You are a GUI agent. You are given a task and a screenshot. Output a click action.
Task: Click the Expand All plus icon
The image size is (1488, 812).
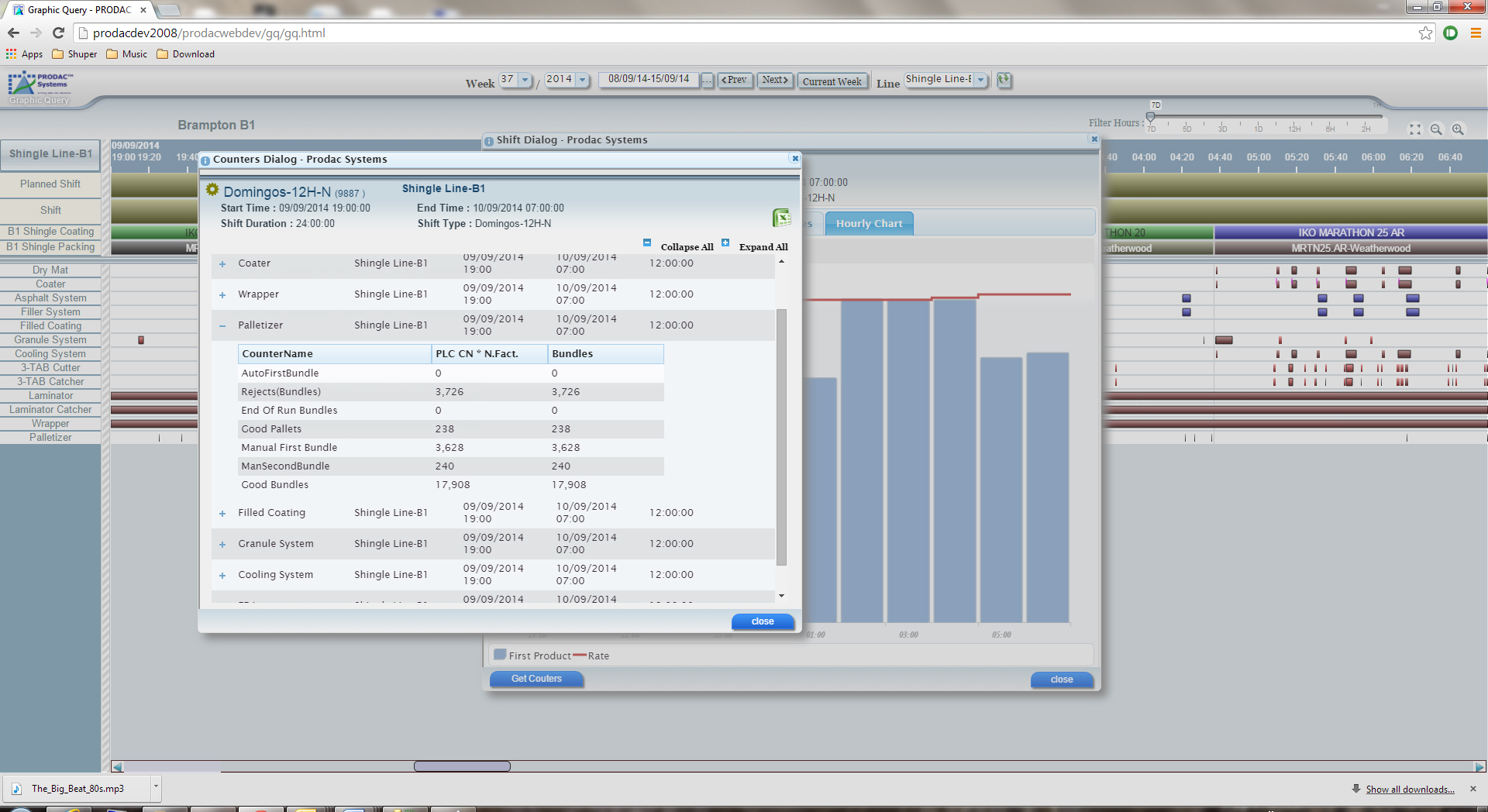coord(725,243)
